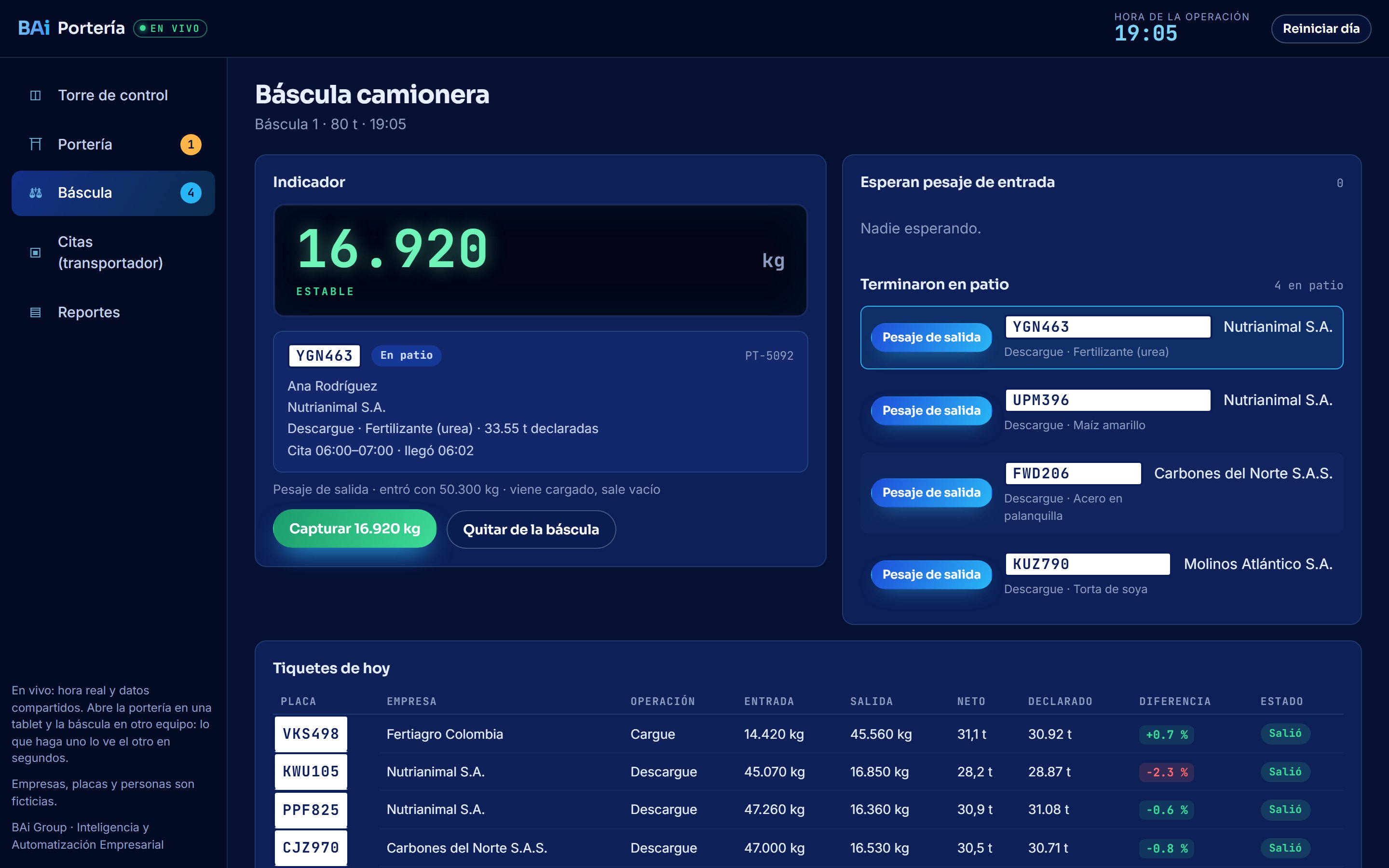Click plate KUZ790 in patio list
Image resolution: width=1389 pixels, height=868 pixels.
(1088, 564)
